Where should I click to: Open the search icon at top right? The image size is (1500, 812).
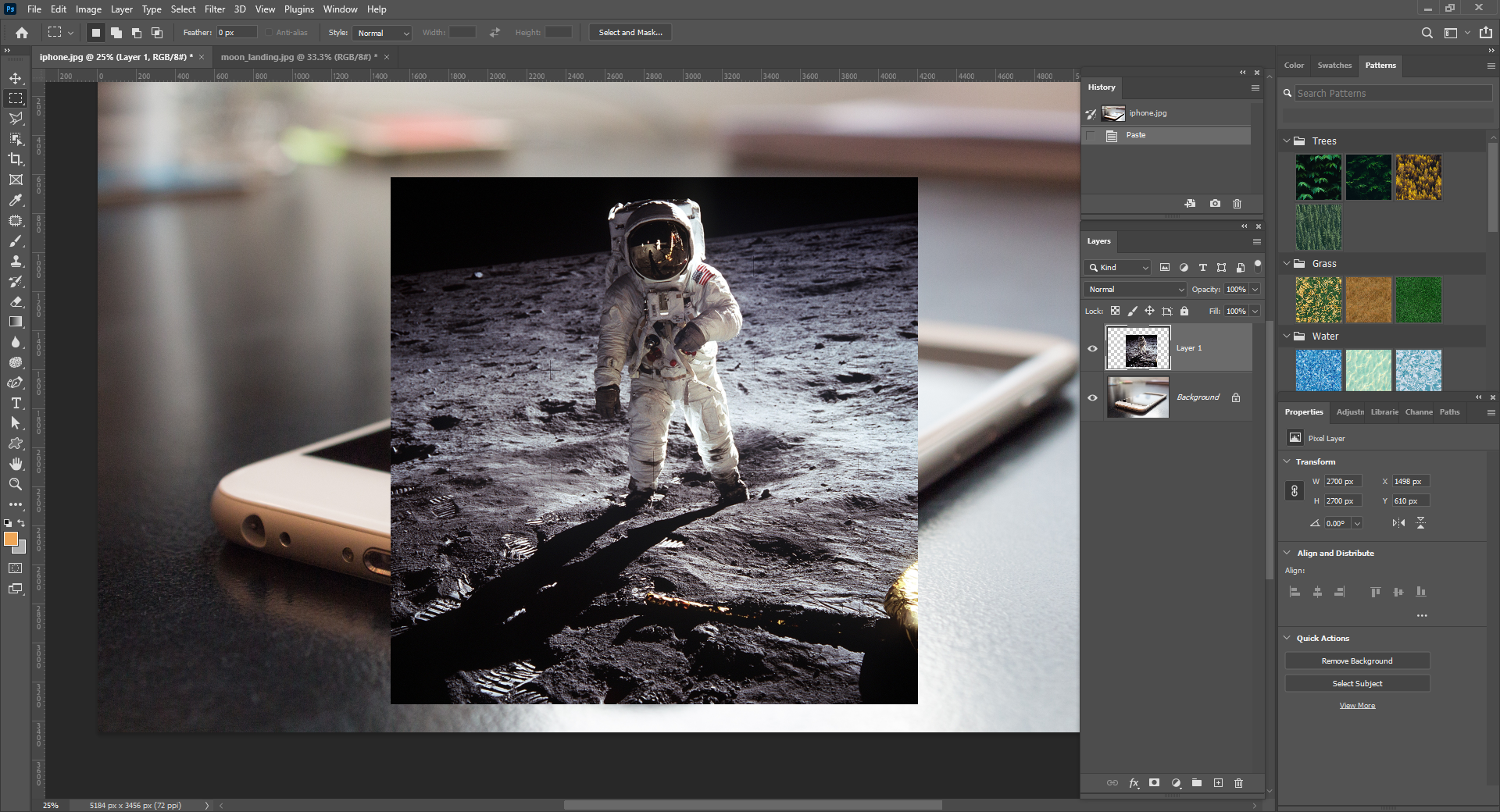1427,33
